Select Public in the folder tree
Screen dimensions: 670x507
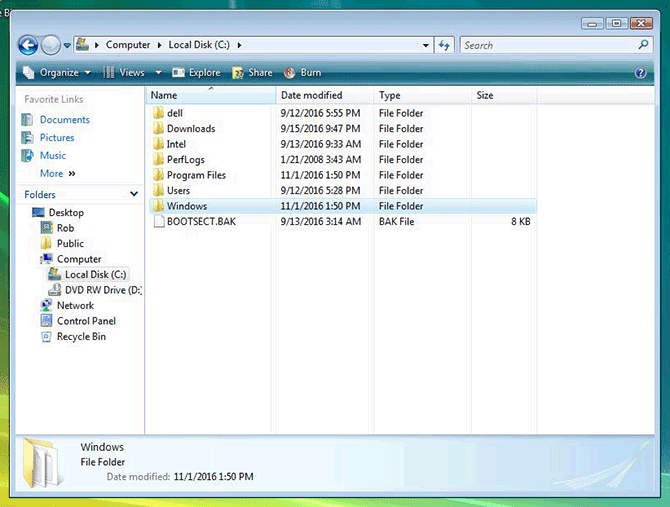(70, 243)
